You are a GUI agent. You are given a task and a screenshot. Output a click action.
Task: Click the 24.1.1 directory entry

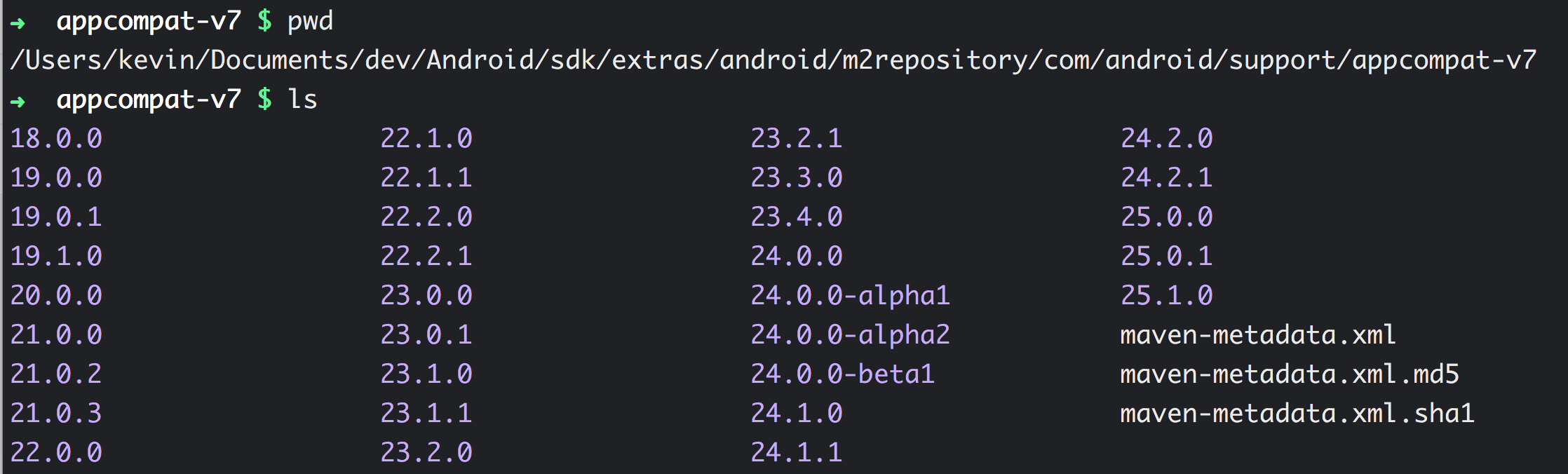pyautogui.click(x=797, y=453)
